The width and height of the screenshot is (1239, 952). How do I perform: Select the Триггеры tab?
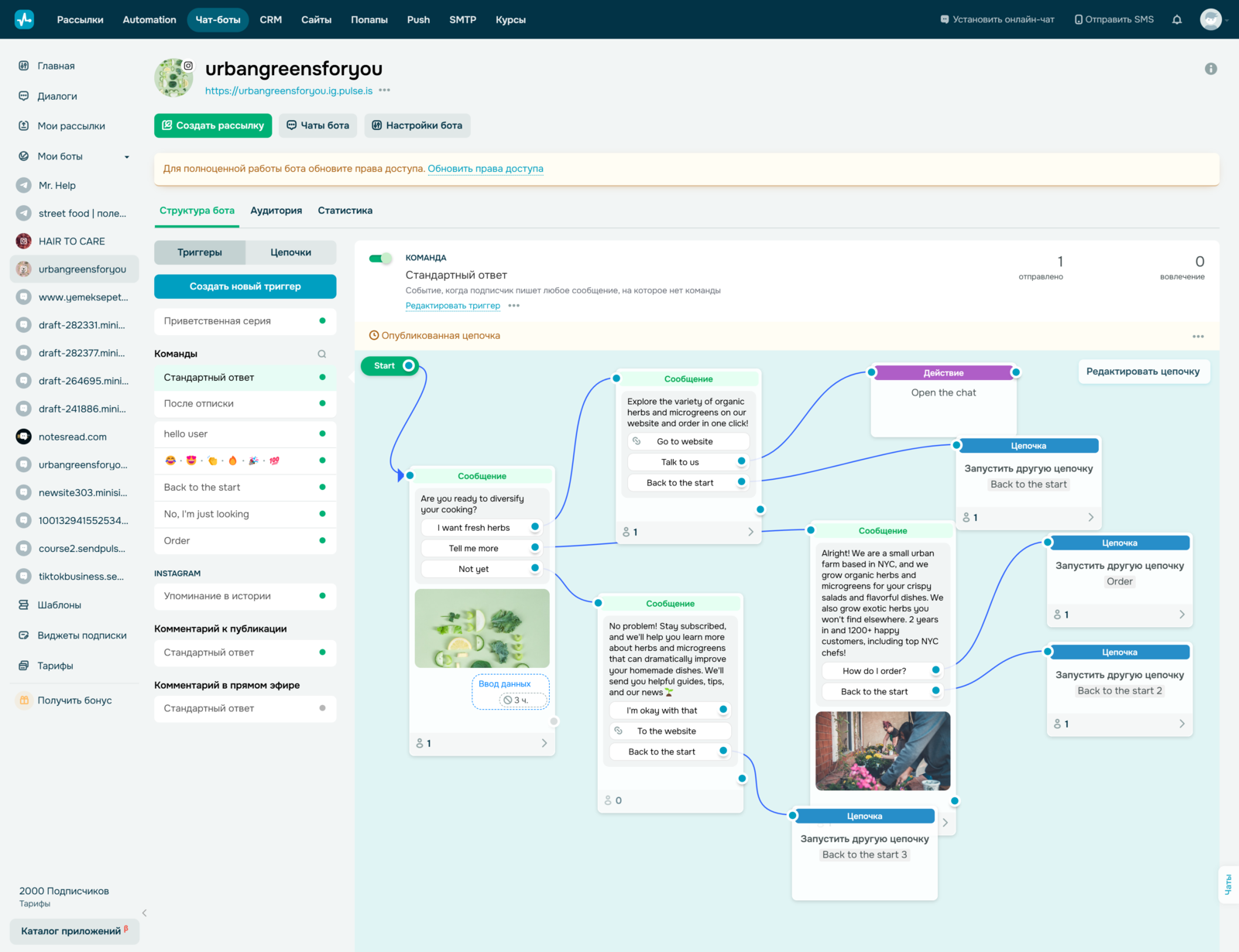200,252
